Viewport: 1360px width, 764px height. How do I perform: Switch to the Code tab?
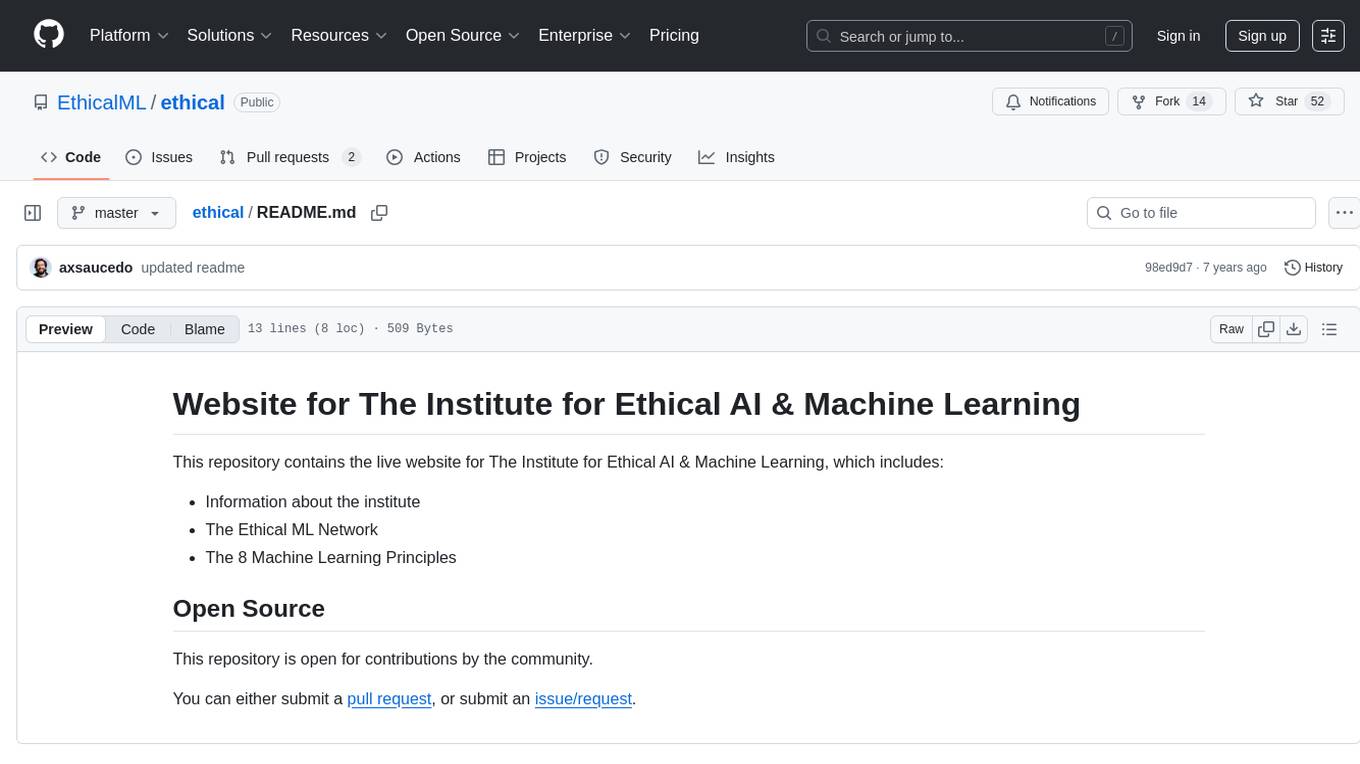(x=71, y=157)
